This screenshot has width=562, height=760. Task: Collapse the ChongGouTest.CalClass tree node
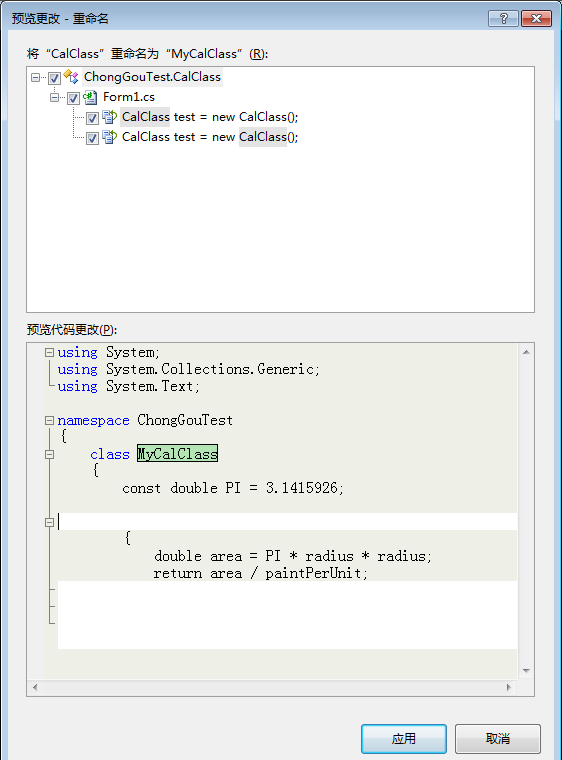point(35,77)
